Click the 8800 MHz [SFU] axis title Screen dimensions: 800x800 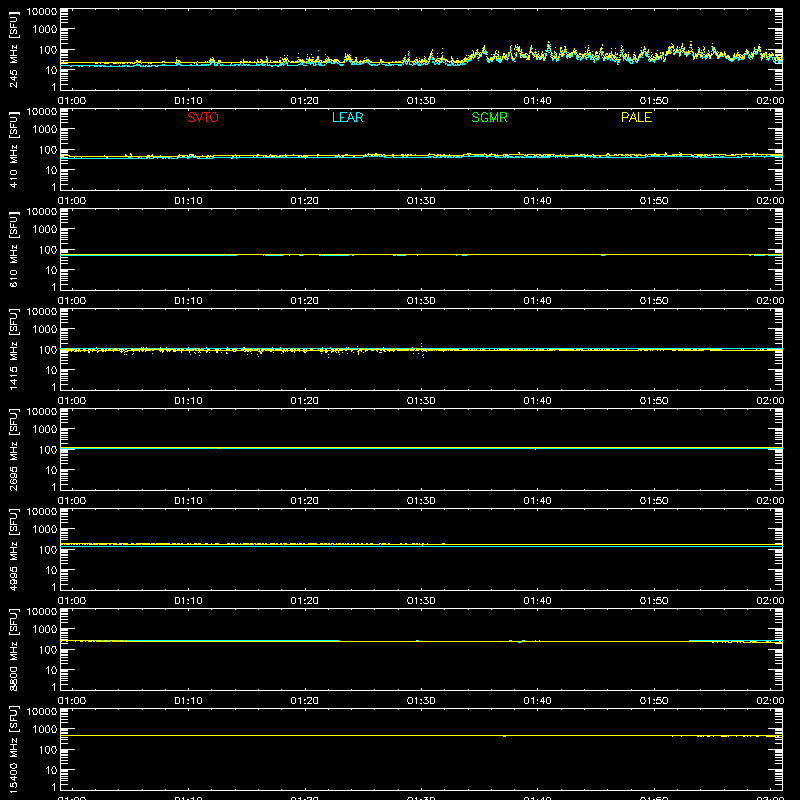coord(13,649)
